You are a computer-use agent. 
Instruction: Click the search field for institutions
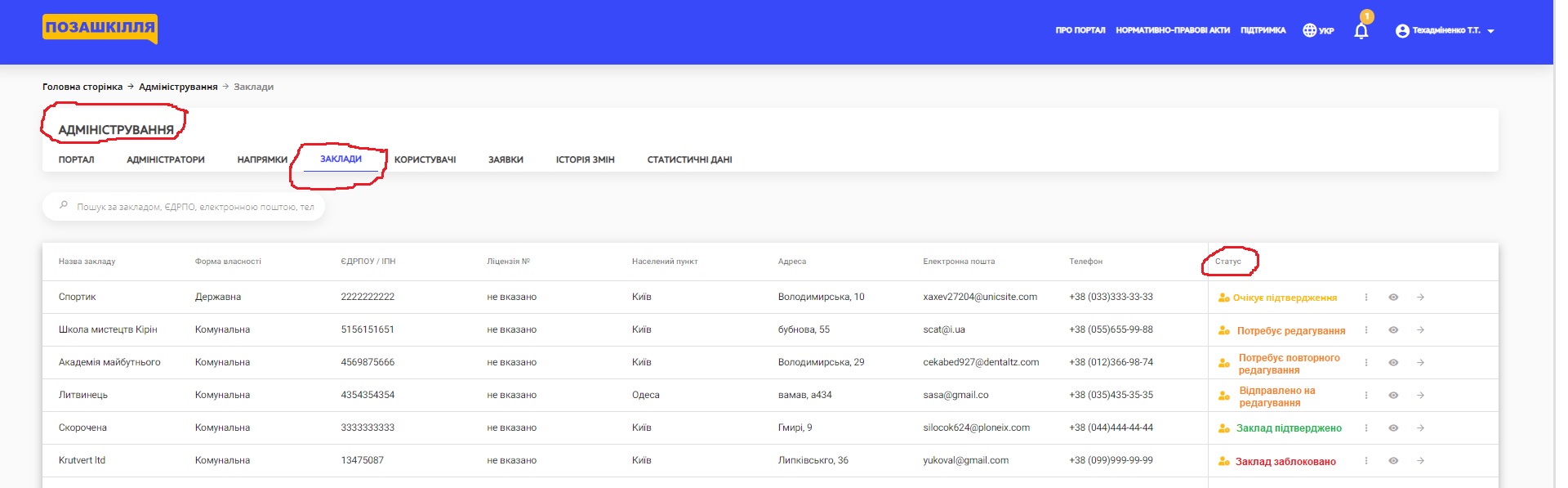click(184, 207)
